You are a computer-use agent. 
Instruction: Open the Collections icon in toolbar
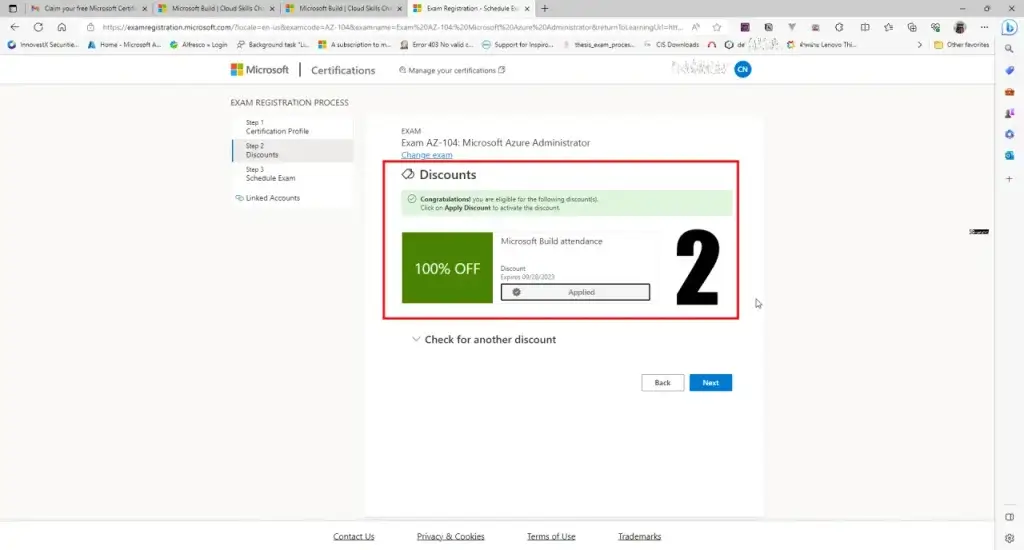tap(912, 27)
